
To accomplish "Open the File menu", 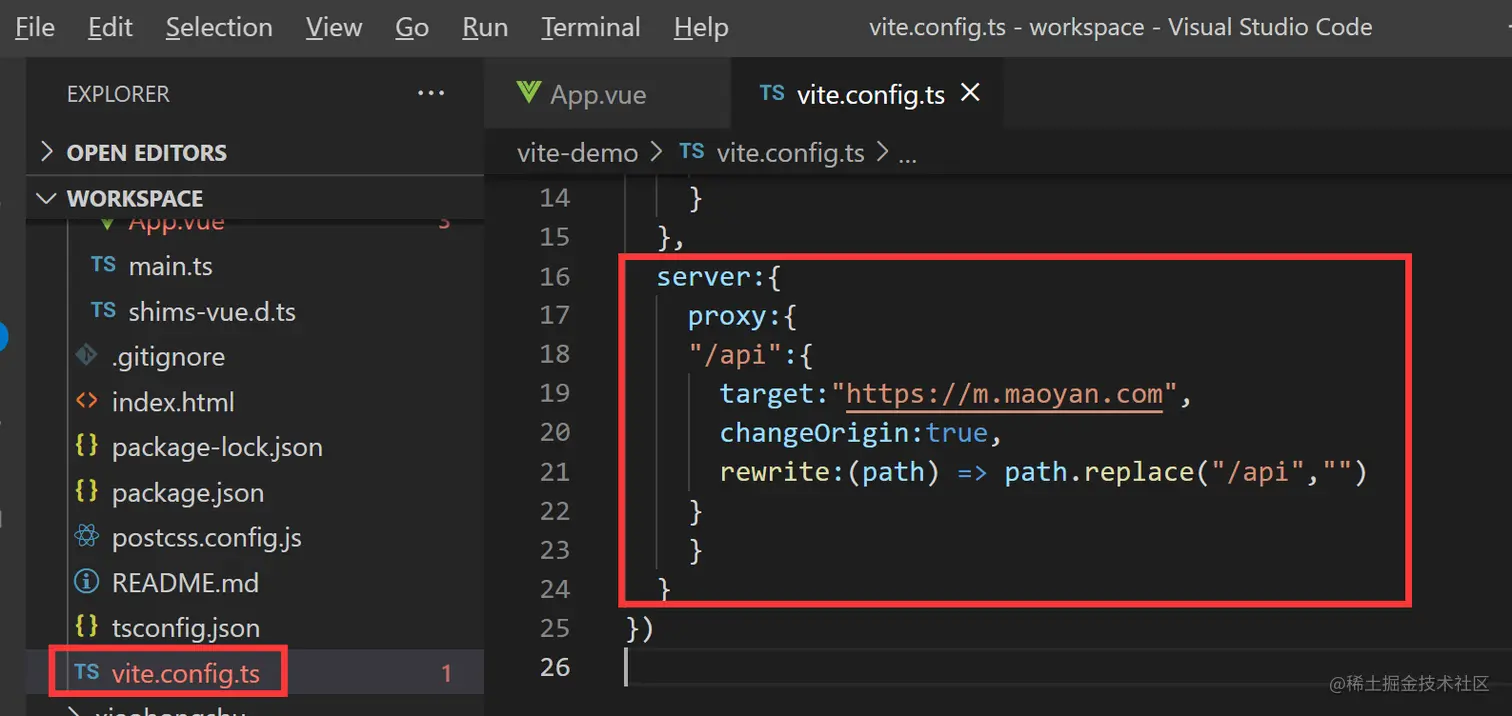I will 35,27.
